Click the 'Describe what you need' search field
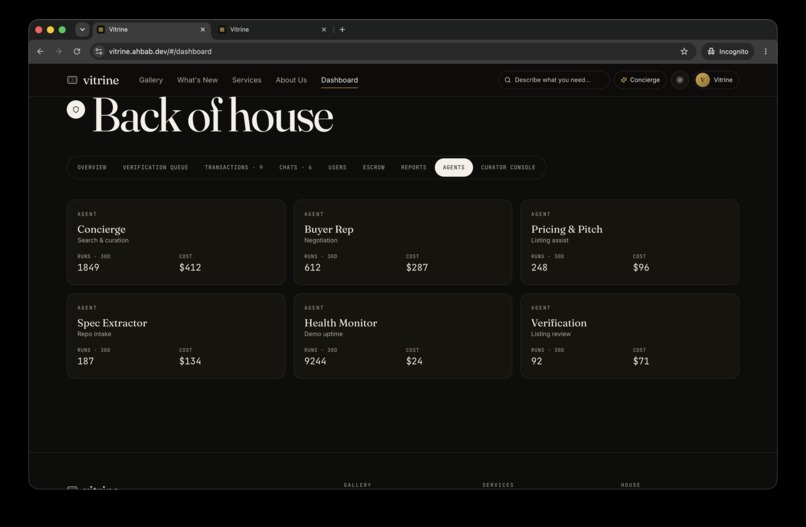This screenshot has height=527, width=806. [x=553, y=80]
